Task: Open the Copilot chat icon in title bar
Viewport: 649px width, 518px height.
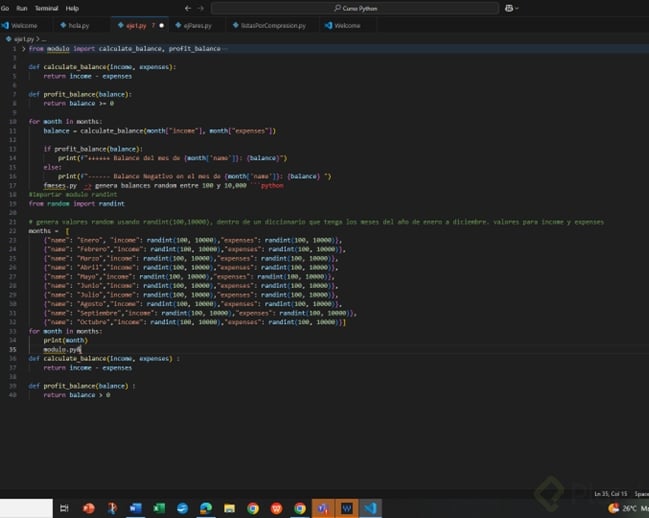Action: 511,7
